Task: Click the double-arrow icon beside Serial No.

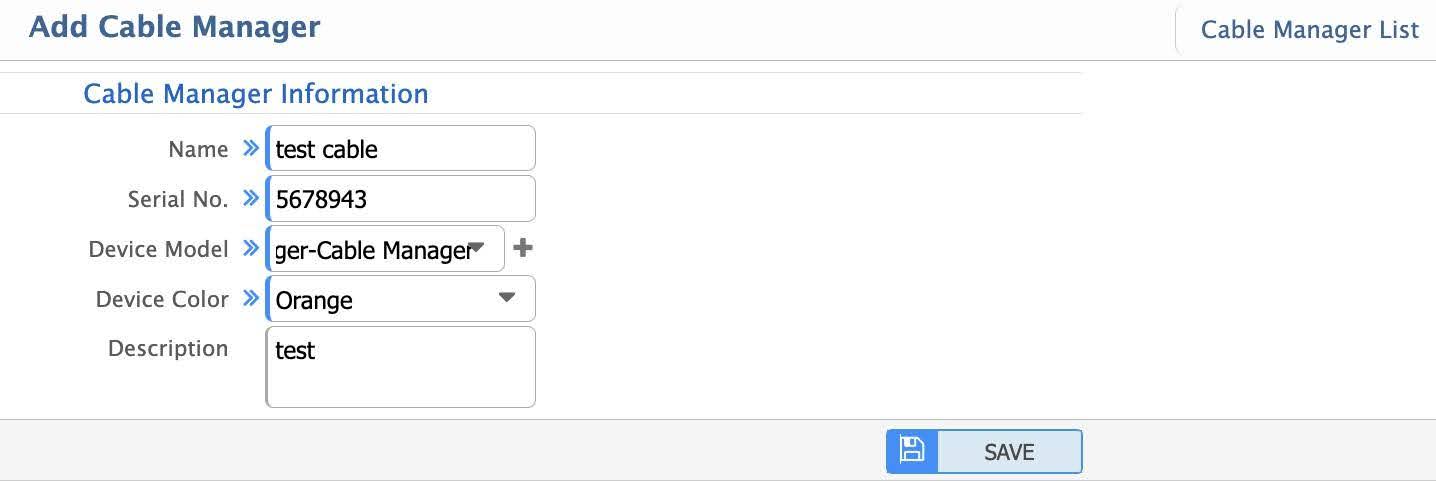Action: pos(250,199)
